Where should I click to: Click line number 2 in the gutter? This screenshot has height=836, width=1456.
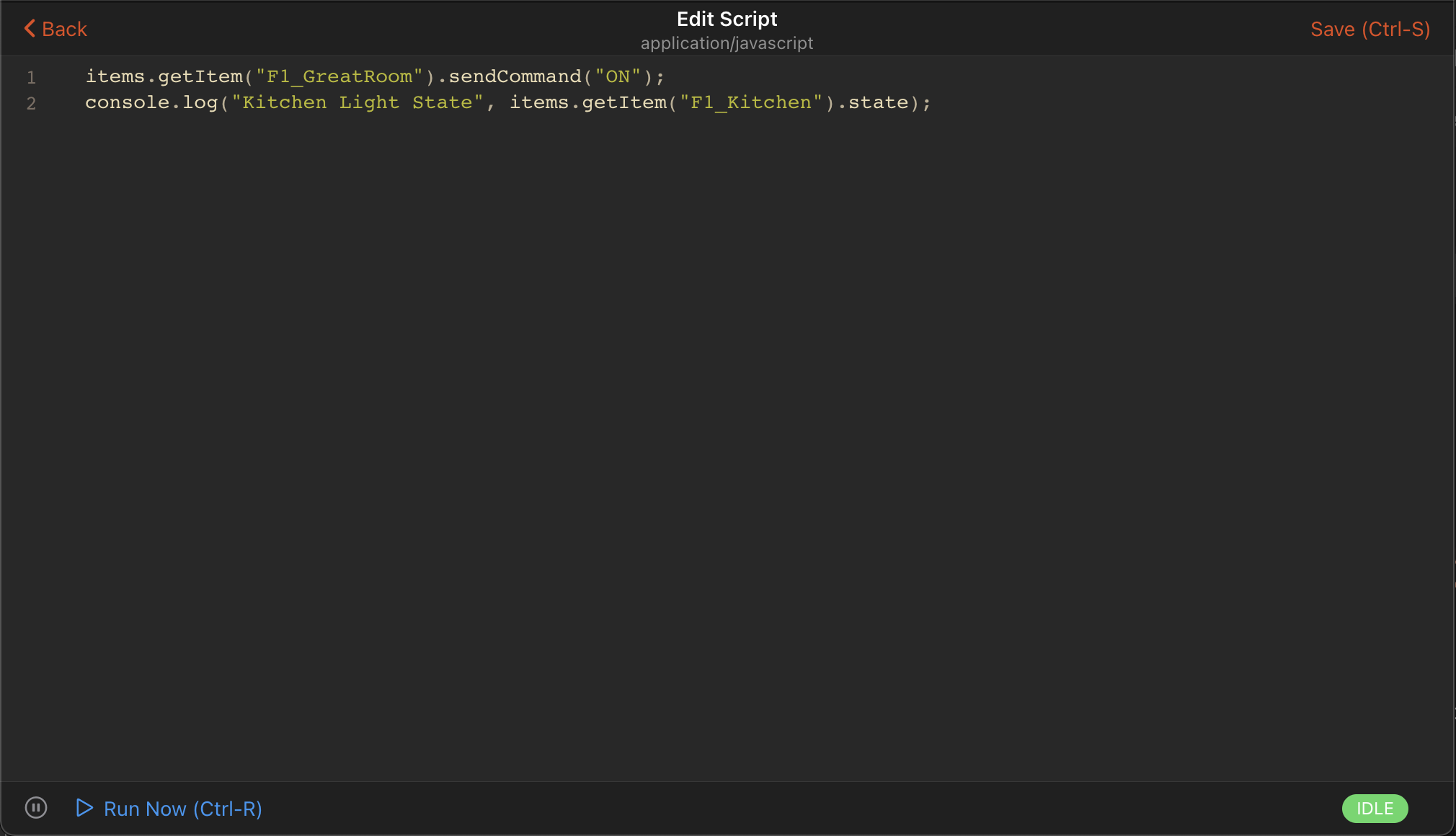(x=31, y=103)
